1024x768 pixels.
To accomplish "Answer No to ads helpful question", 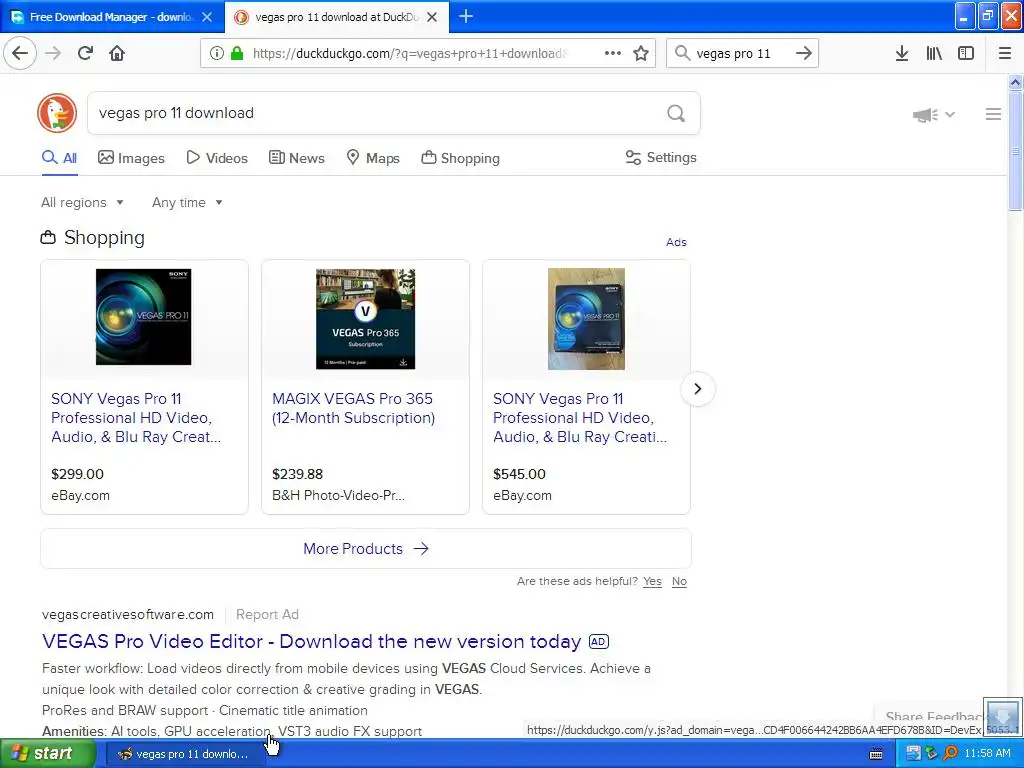I will (x=679, y=581).
